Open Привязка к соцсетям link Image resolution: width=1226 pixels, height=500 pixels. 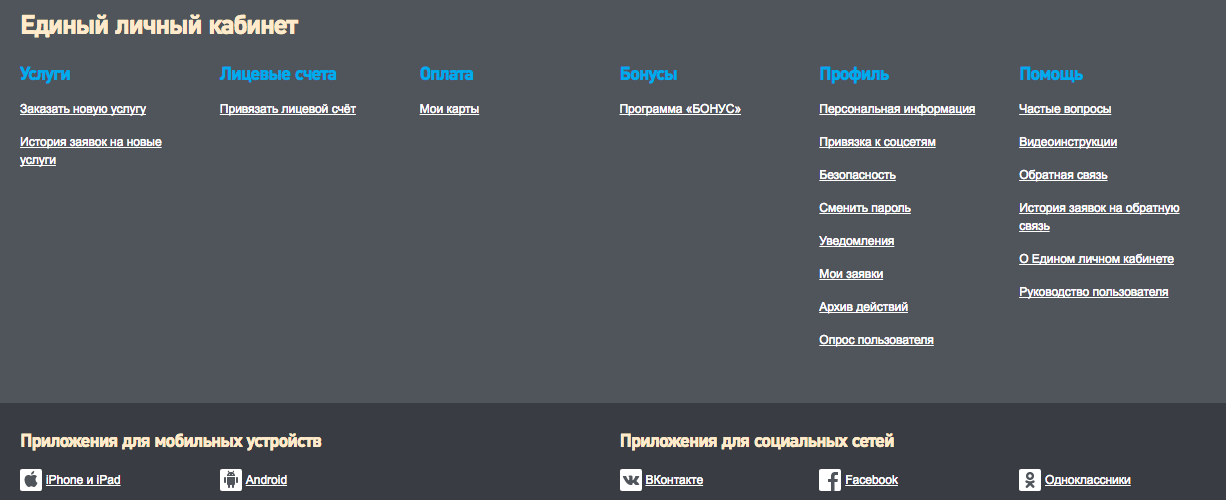878,142
